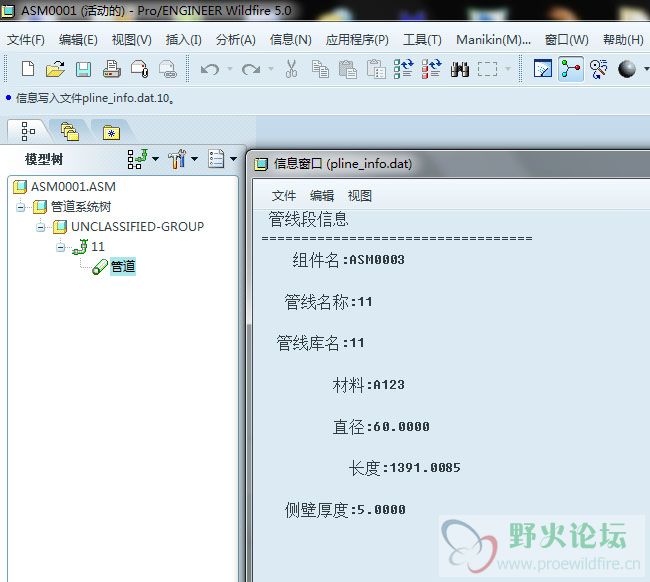This screenshot has height=582, width=650.
Task: Click the 直径:60.0000 value
Action: (401, 427)
